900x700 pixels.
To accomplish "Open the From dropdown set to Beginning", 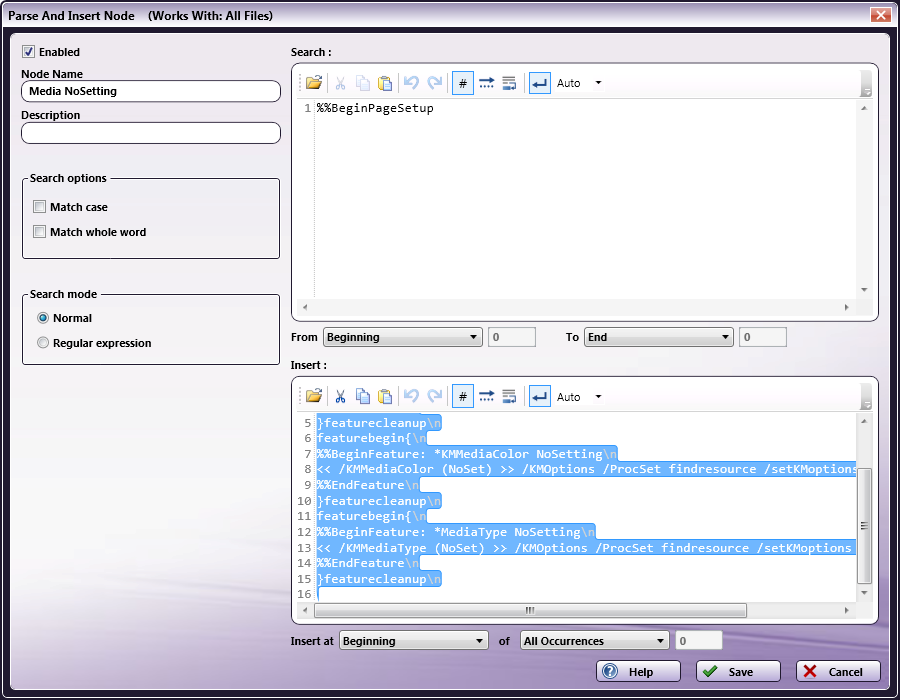I will 402,337.
